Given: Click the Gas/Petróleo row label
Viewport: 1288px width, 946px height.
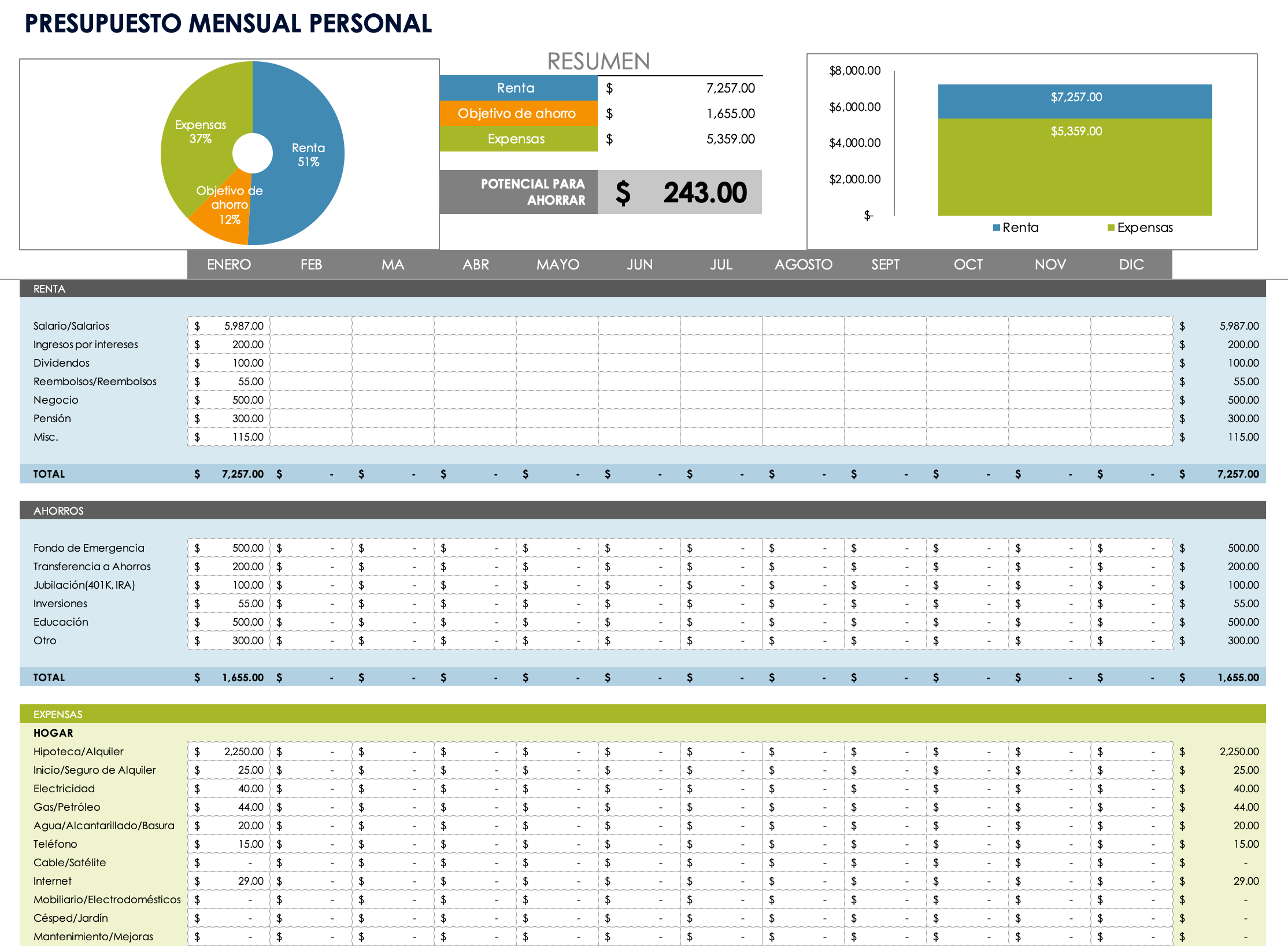Looking at the screenshot, I should point(66,807).
